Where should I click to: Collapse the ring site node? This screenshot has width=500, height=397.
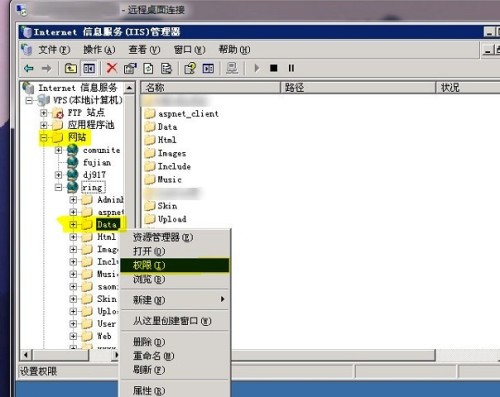[x=59, y=187]
